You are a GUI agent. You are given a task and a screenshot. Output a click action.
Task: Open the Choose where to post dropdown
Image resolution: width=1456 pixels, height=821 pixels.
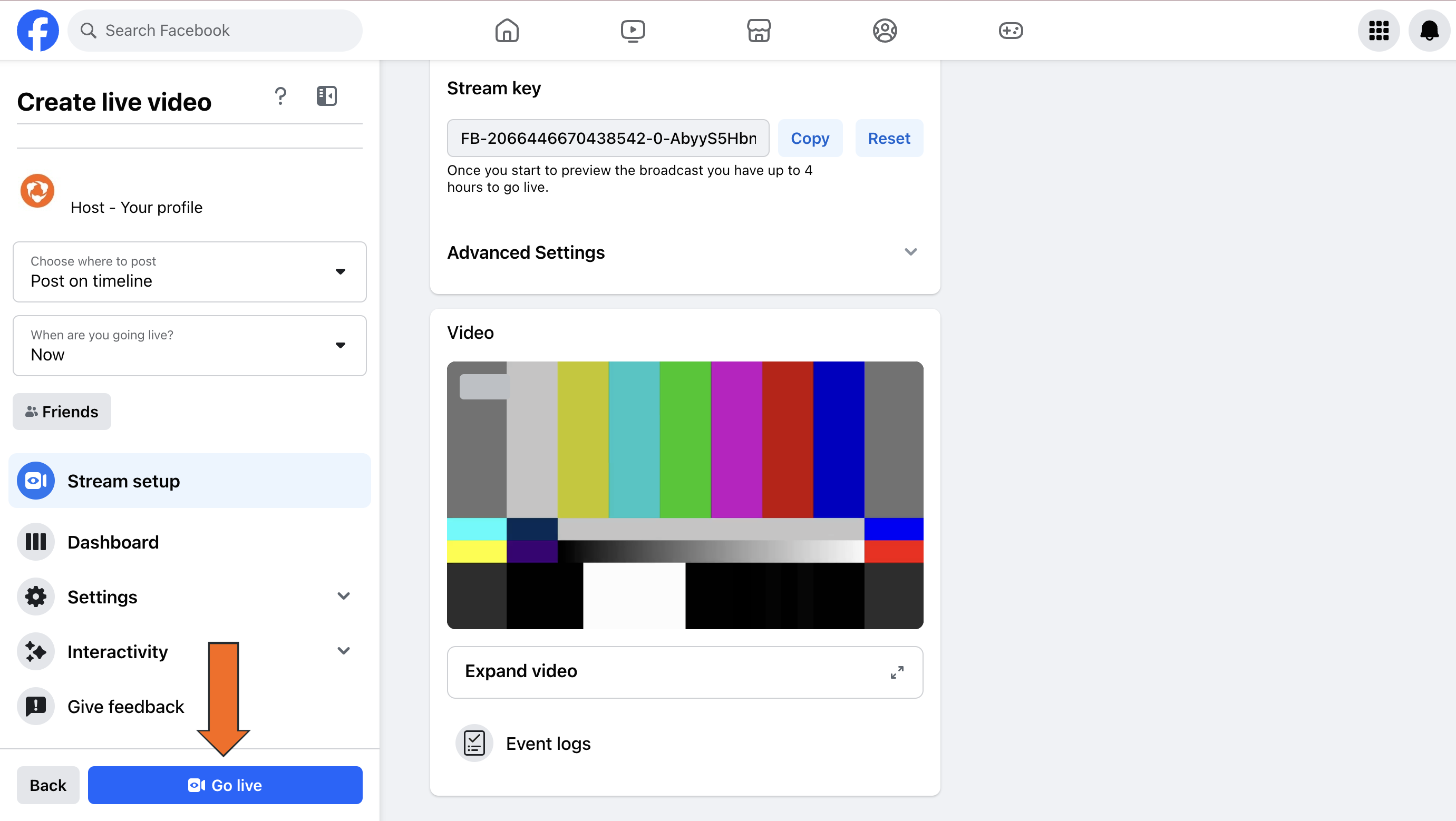tap(189, 272)
